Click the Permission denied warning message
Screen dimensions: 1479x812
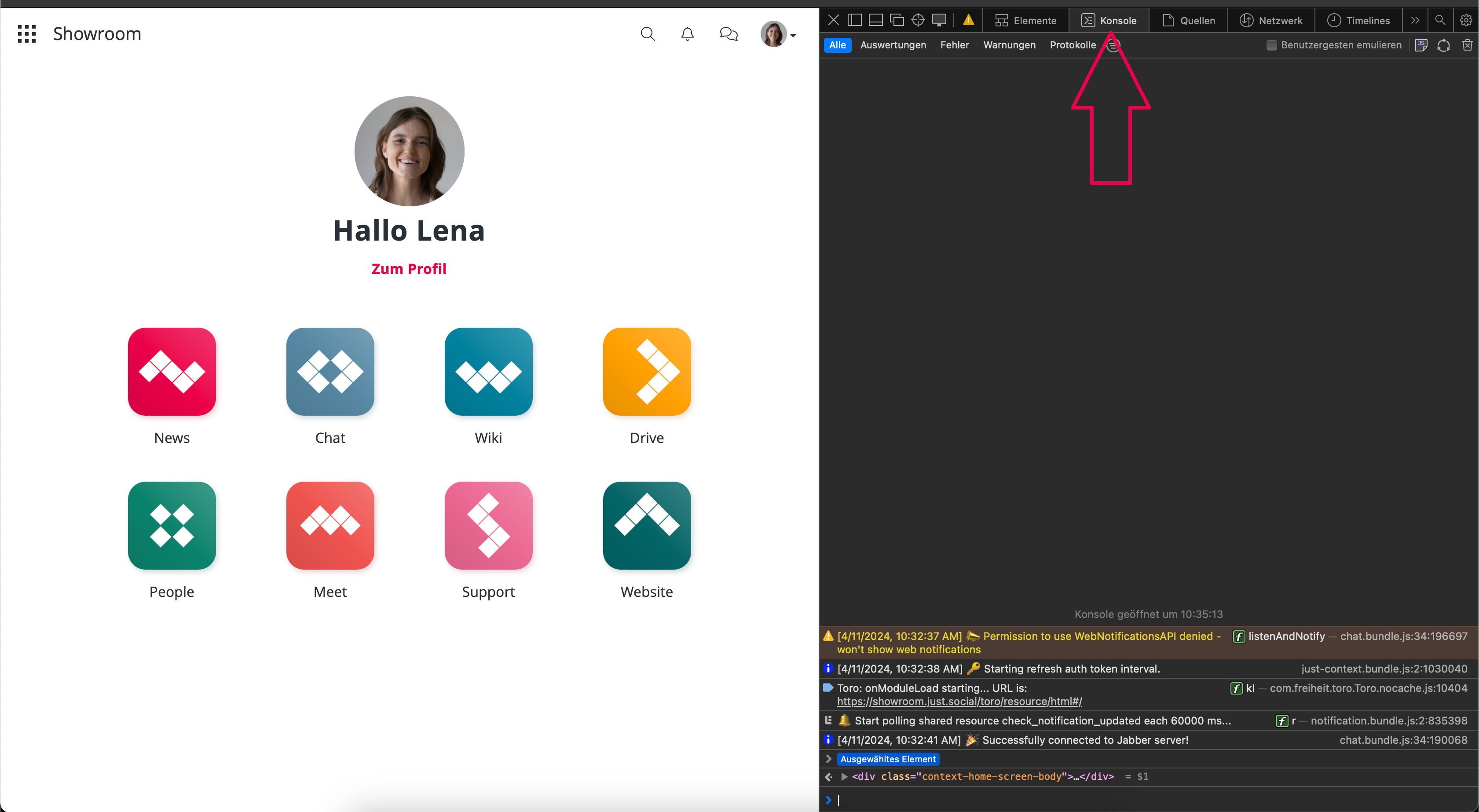click(x=1029, y=643)
